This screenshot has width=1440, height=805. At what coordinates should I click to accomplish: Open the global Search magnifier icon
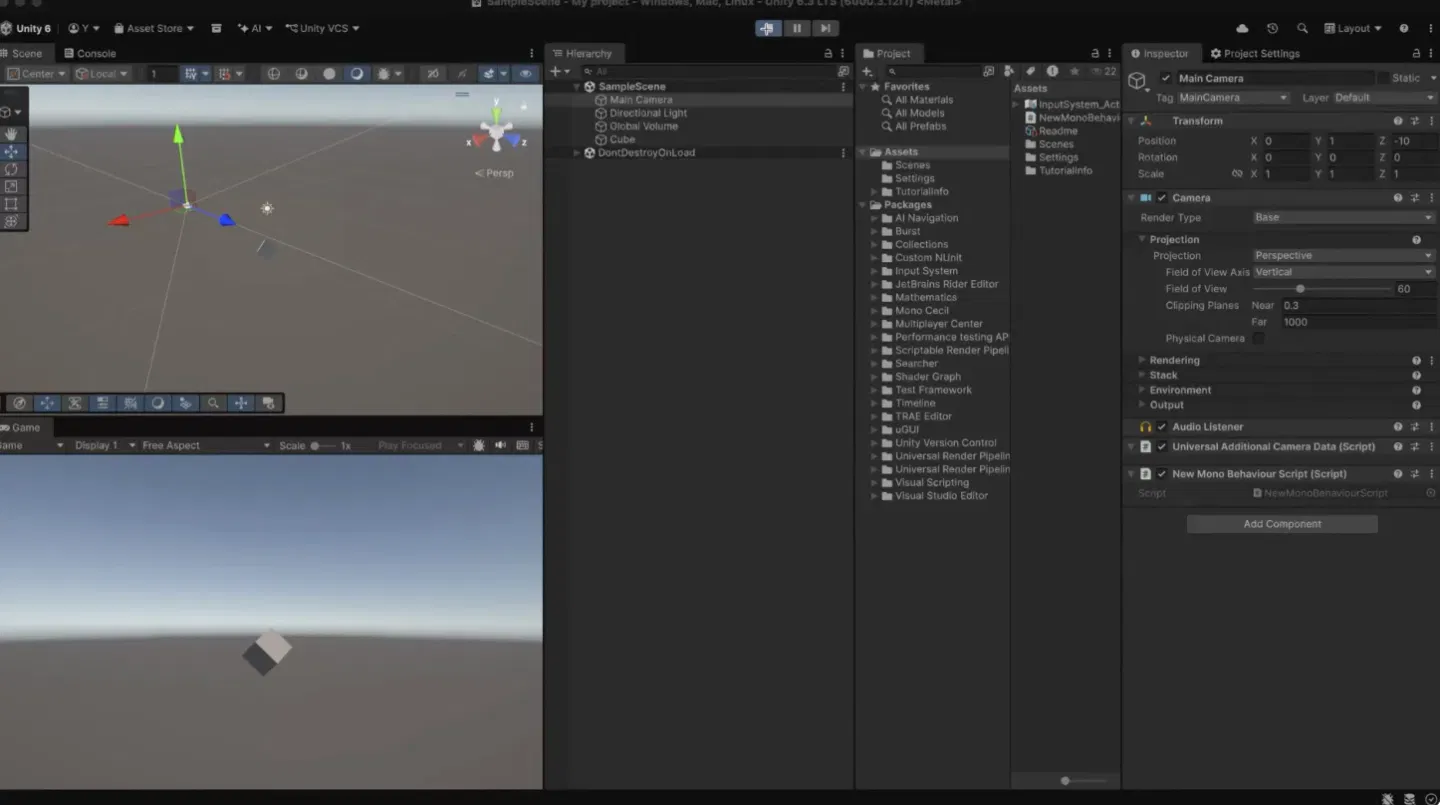[x=1302, y=29]
